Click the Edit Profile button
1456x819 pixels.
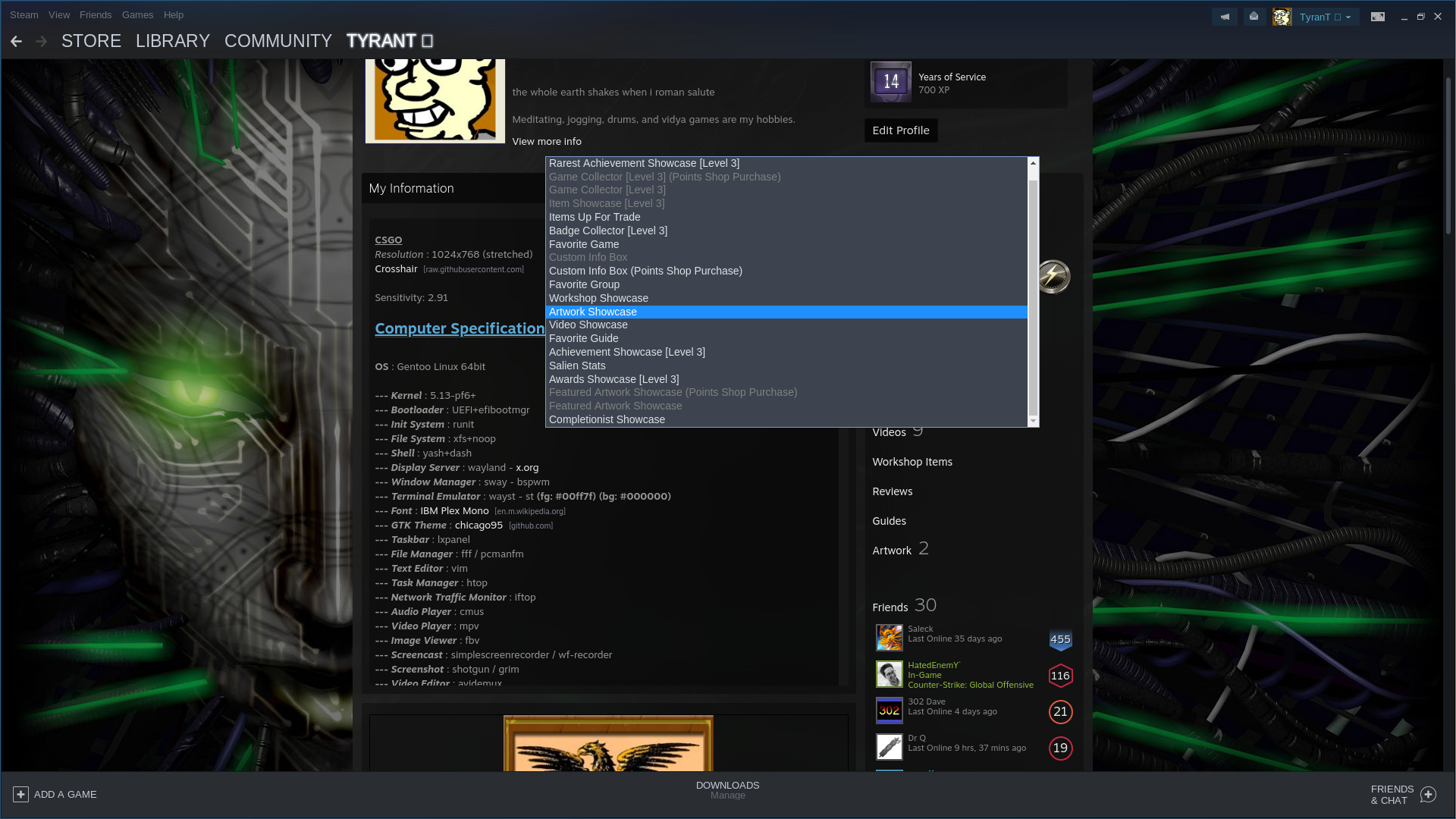tap(901, 130)
